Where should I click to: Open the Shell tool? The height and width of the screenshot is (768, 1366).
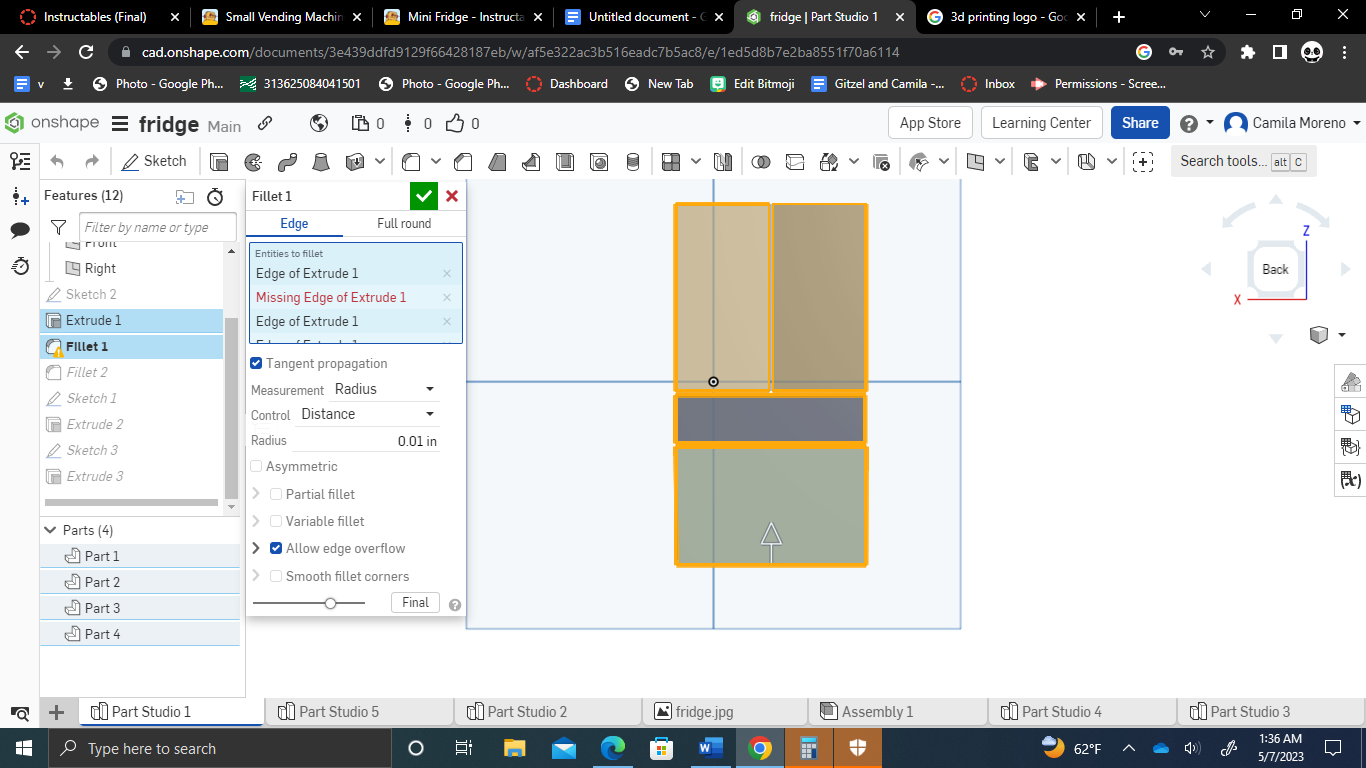(x=565, y=160)
